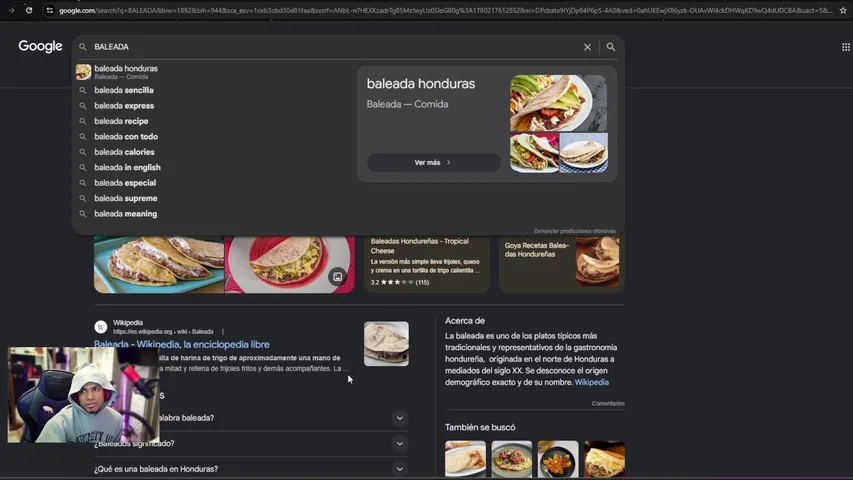853x480 pixels.
Task: Click the Wikipedia result thumbnail image
Action: (386, 343)
